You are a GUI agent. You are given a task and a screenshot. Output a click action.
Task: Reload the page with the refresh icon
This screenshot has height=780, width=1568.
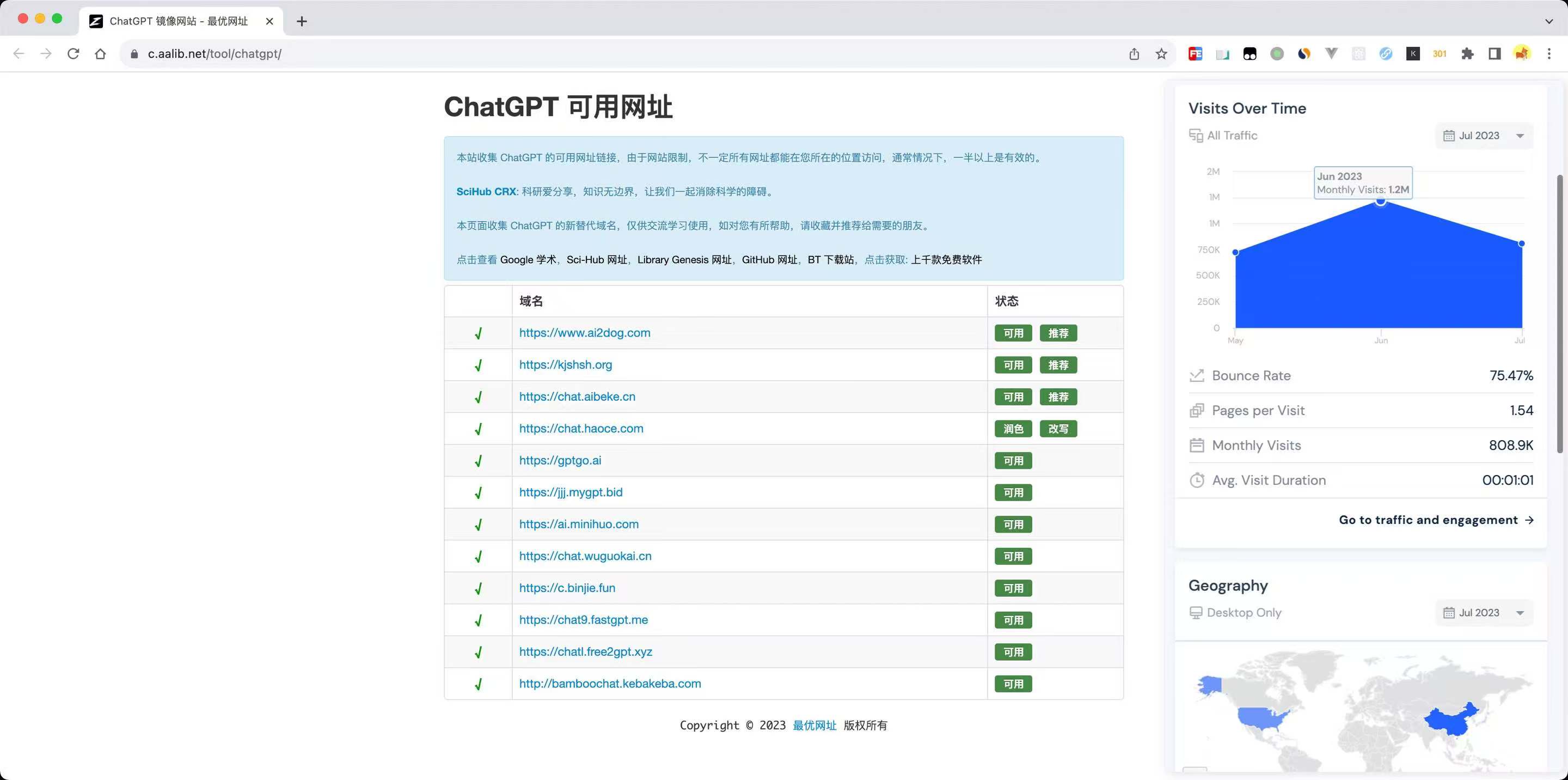tap(73, 53)
